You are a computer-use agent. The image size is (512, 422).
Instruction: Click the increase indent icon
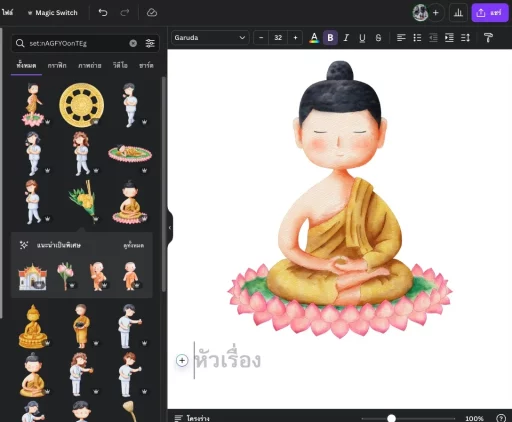[449, 38]
